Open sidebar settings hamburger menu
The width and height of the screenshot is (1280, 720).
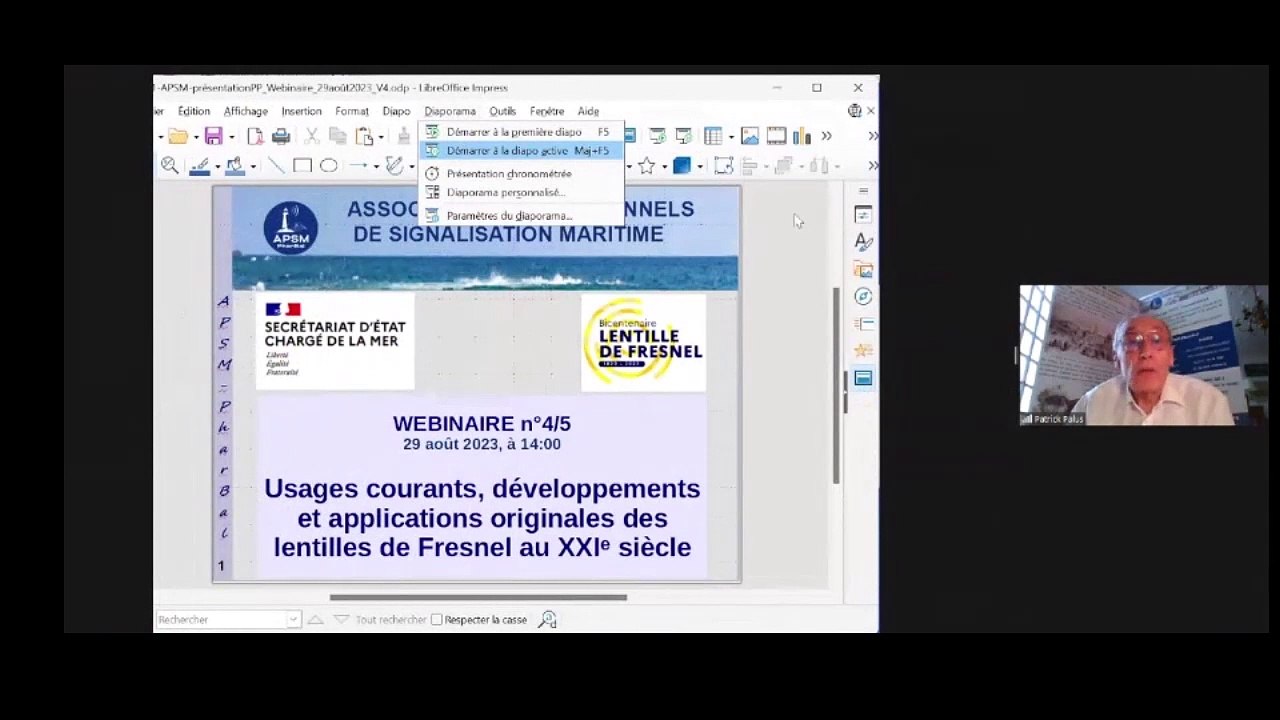tap(863, 191)
